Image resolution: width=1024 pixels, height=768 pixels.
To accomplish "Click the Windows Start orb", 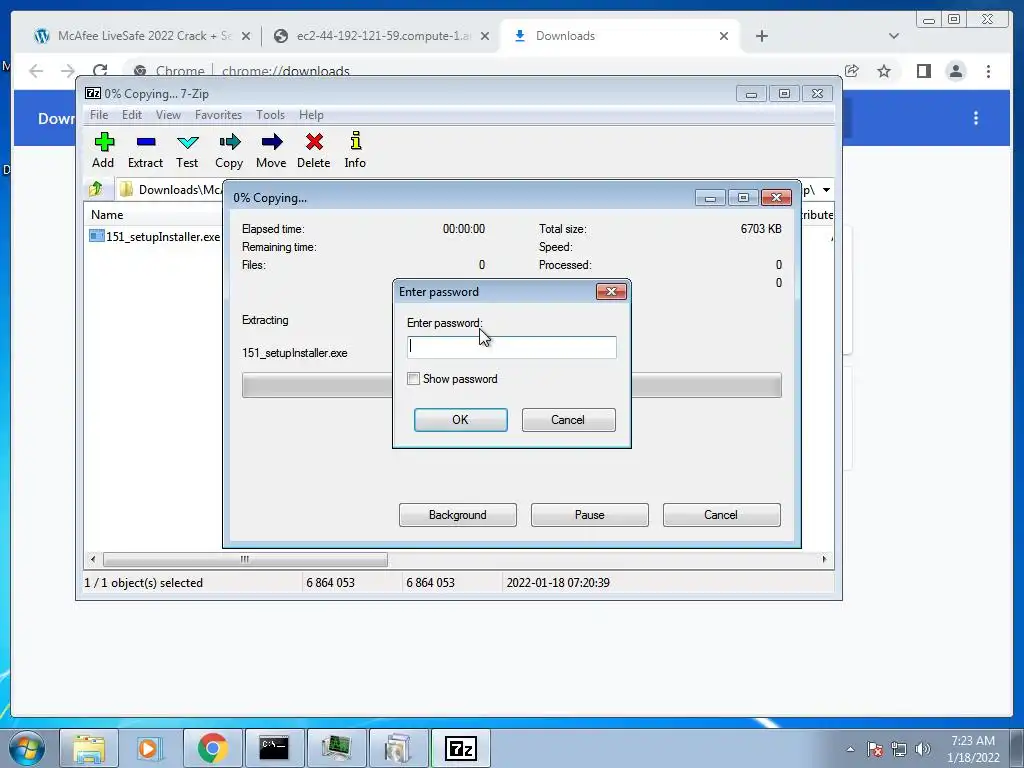I will coord(27,748).
